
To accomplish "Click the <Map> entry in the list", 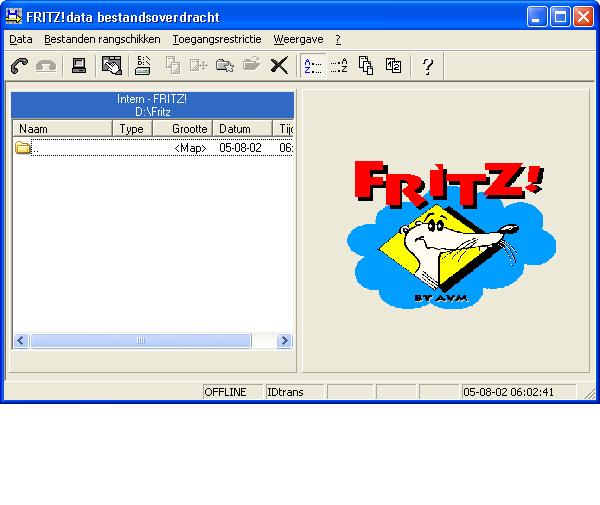I will tap(190, 148).
